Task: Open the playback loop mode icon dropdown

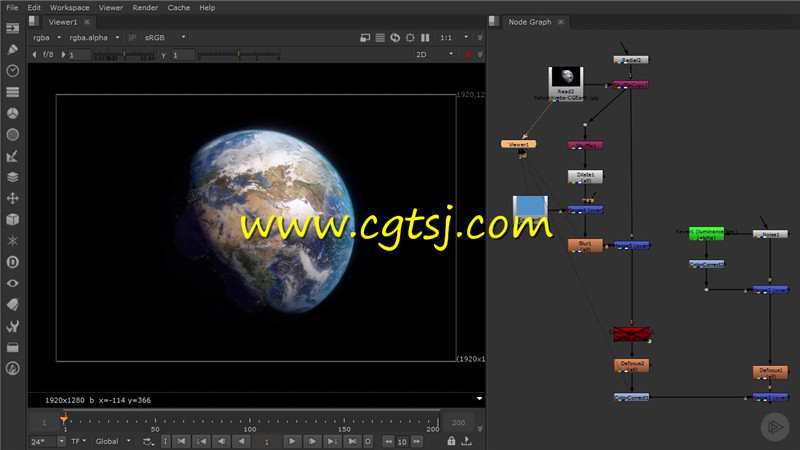Action: tap(148, 441)
